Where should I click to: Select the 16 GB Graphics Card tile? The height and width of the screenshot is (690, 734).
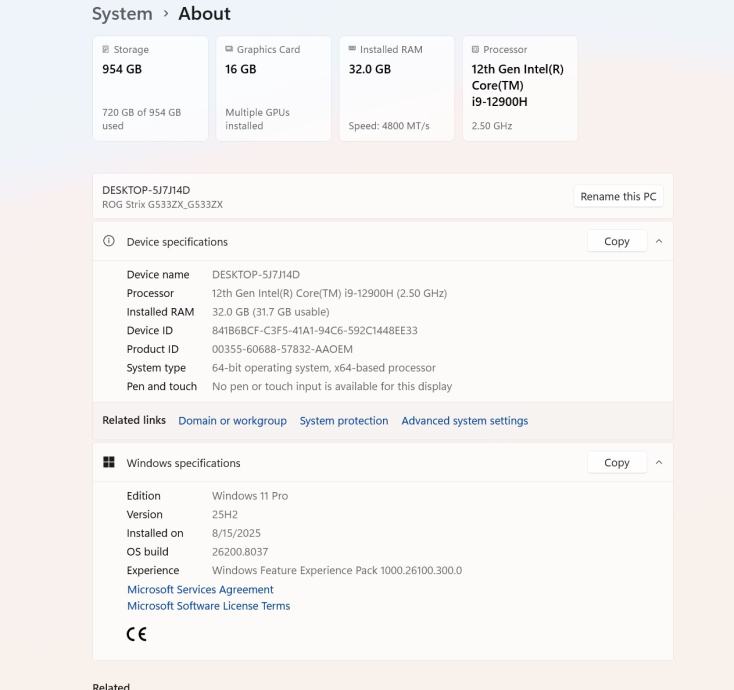[273, 90]
